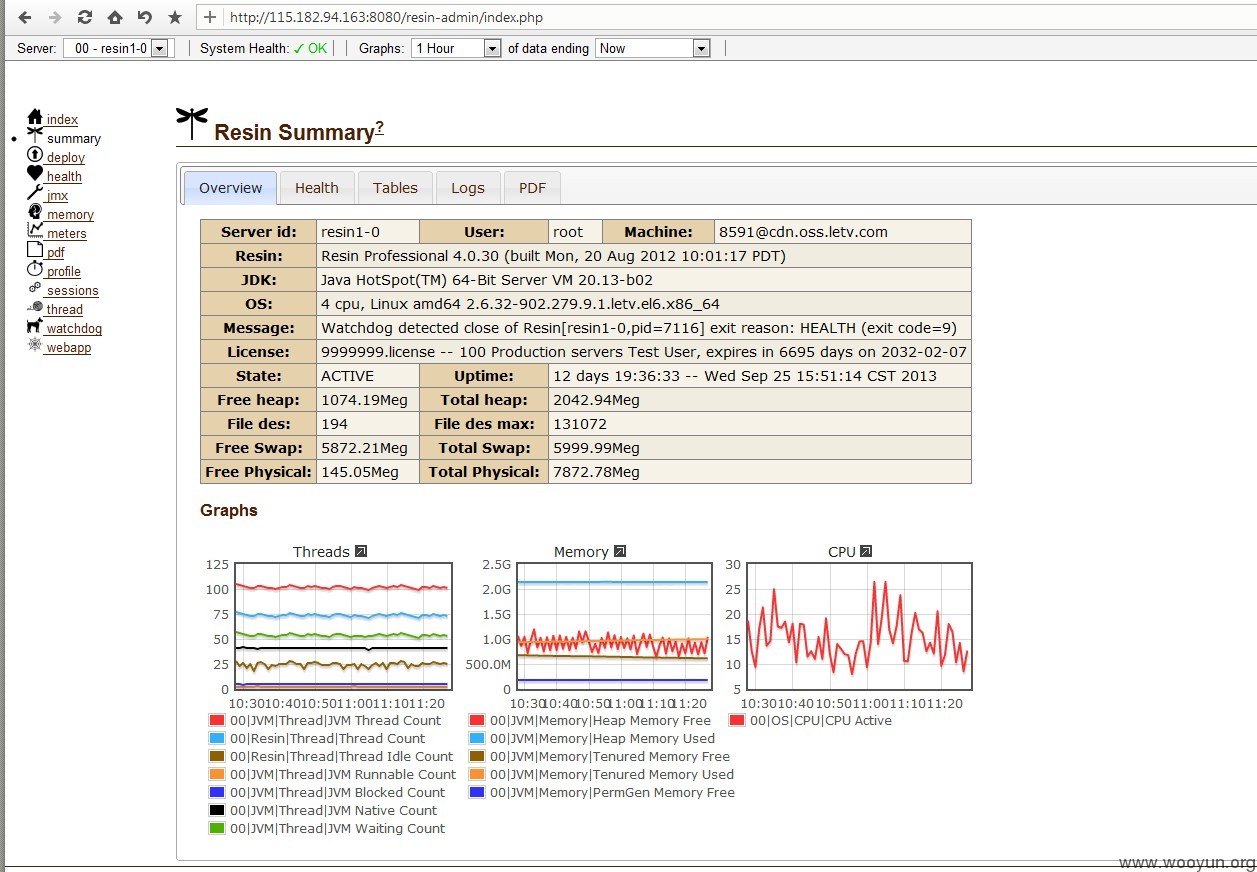The height and width of the screenshot is (872, 1257).
Task: Switch to the PDF tab
Action: pyautogui.click(x=533, y=187)
